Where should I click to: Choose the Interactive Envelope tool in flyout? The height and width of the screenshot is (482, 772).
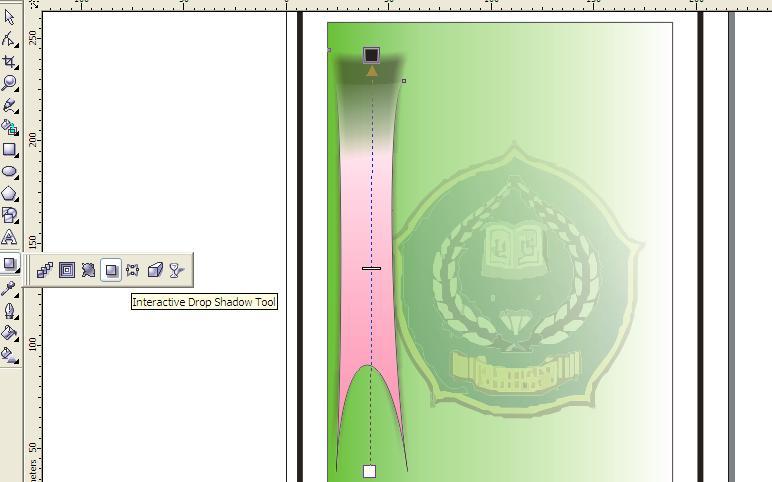132,270
